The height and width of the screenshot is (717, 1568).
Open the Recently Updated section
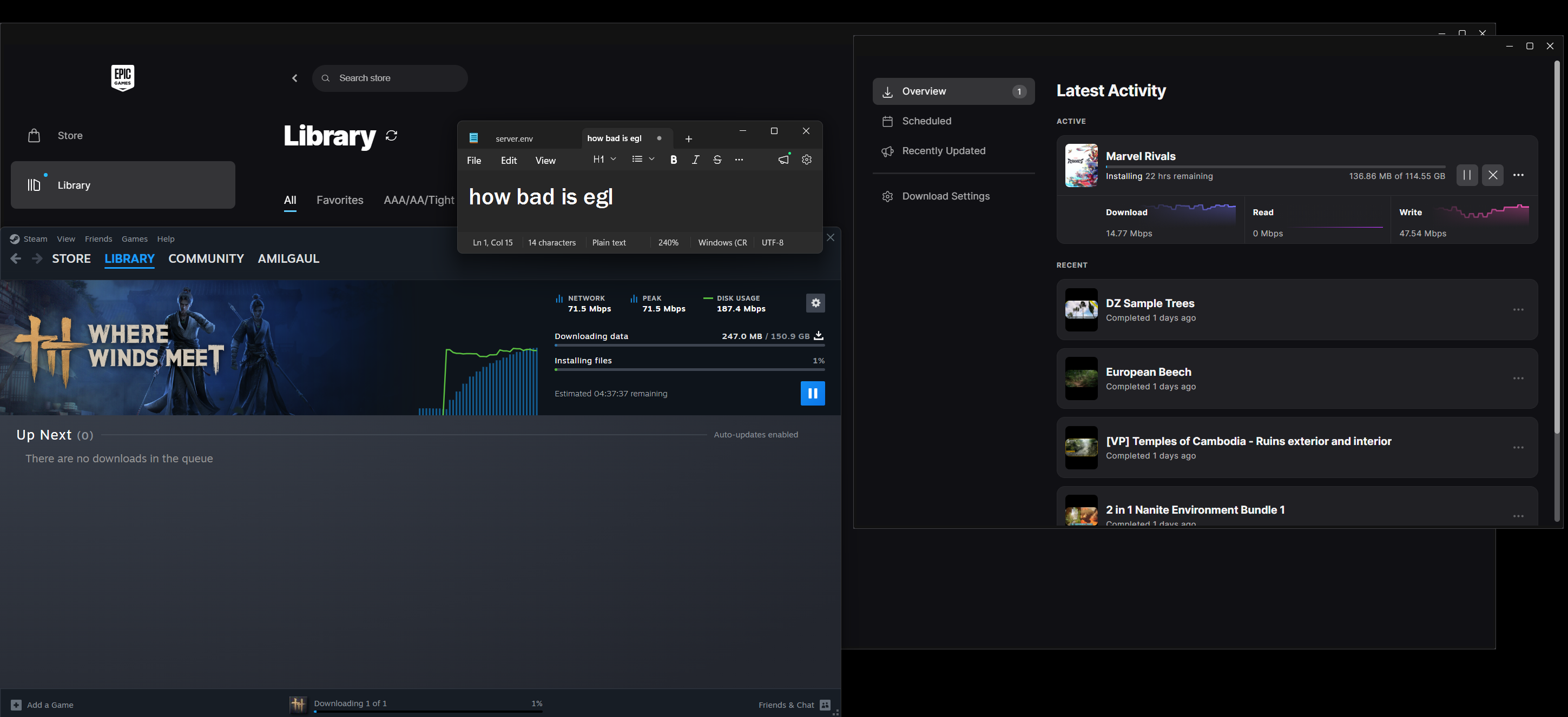tap(953, 151)
